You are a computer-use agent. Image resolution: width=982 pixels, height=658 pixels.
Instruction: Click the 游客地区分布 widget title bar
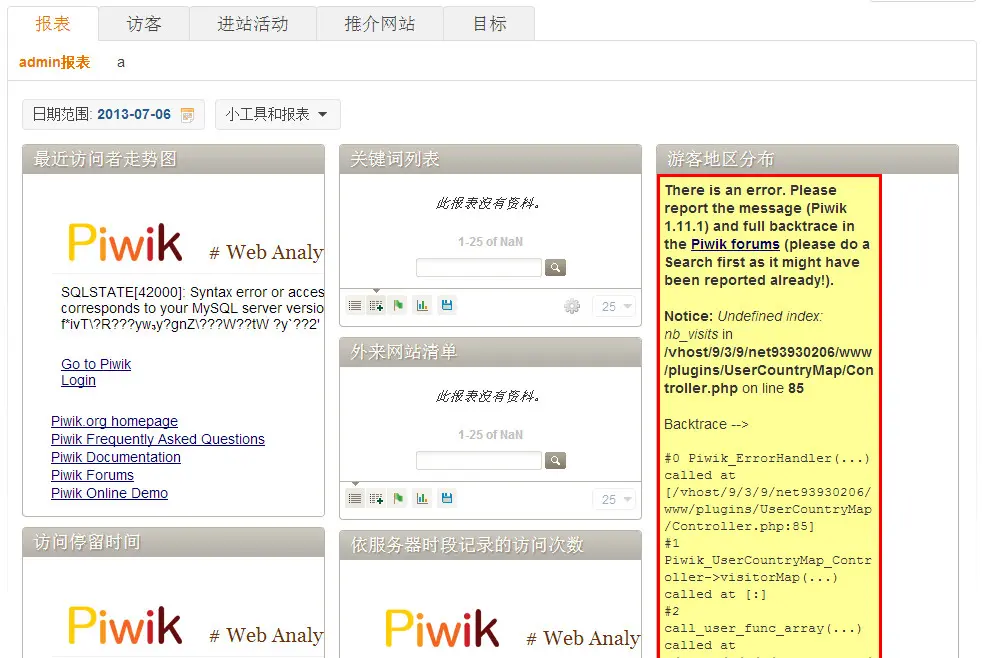click(x=807, y=159)
